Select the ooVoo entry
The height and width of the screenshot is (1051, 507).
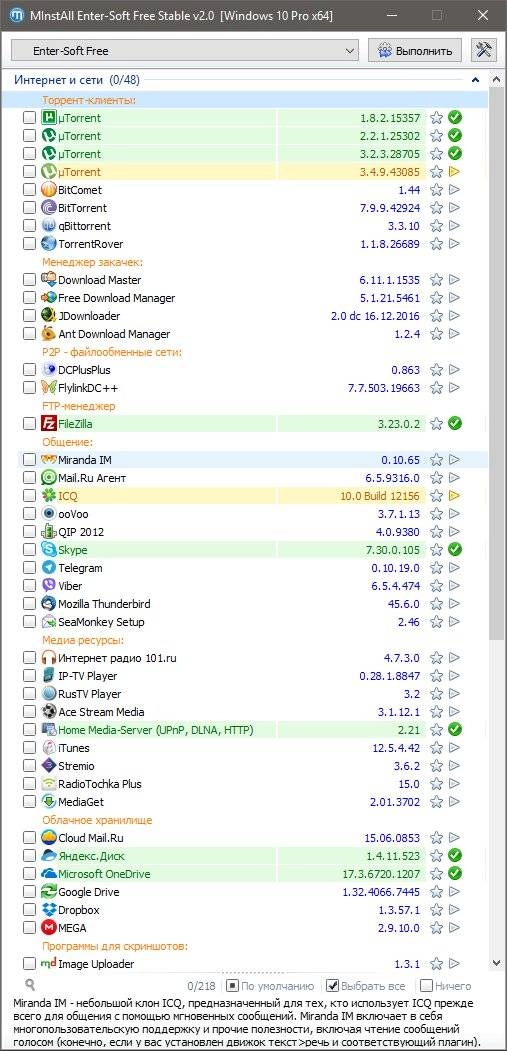click(73, 514)
